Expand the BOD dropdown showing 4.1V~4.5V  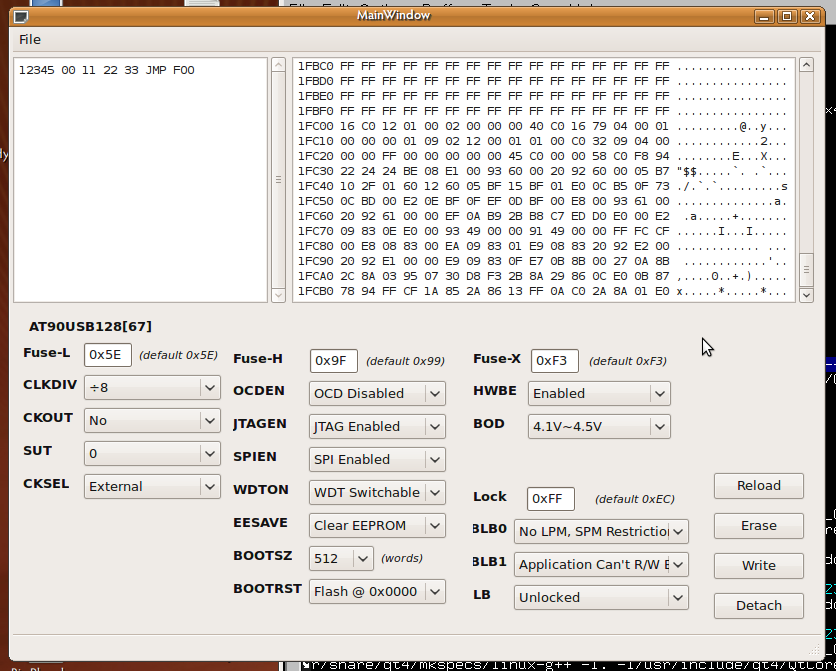tap(599, 426)
